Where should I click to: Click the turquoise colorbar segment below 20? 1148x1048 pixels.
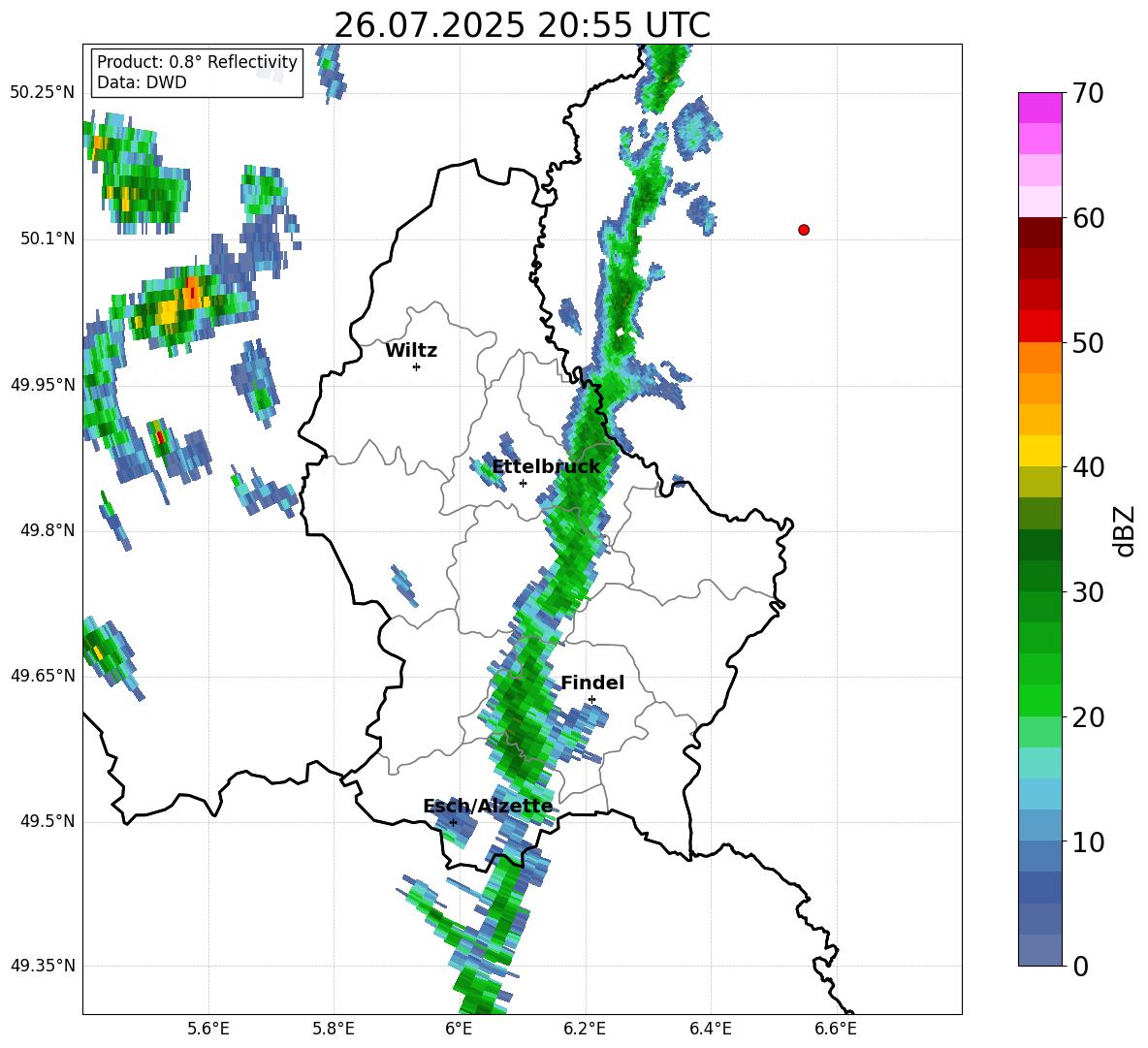point(1039,763)
